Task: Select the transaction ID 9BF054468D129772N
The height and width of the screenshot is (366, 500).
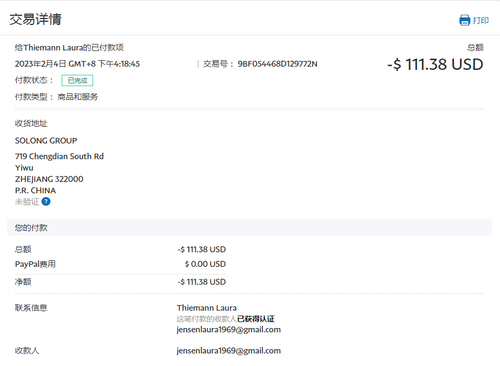Action: (277, 64)
